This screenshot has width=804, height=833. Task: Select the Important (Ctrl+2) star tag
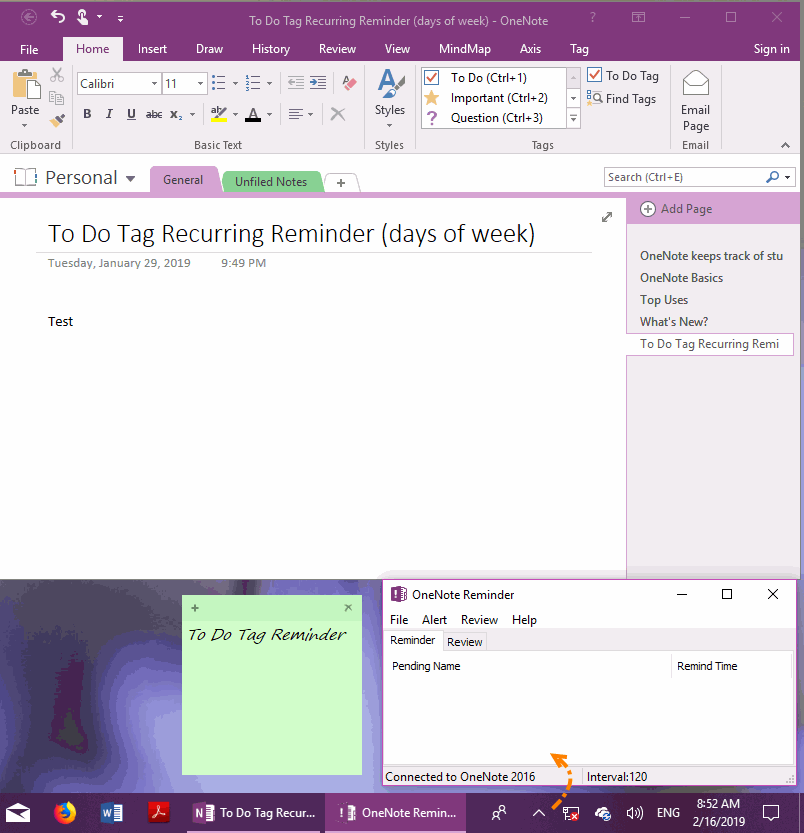coord(494,98)
